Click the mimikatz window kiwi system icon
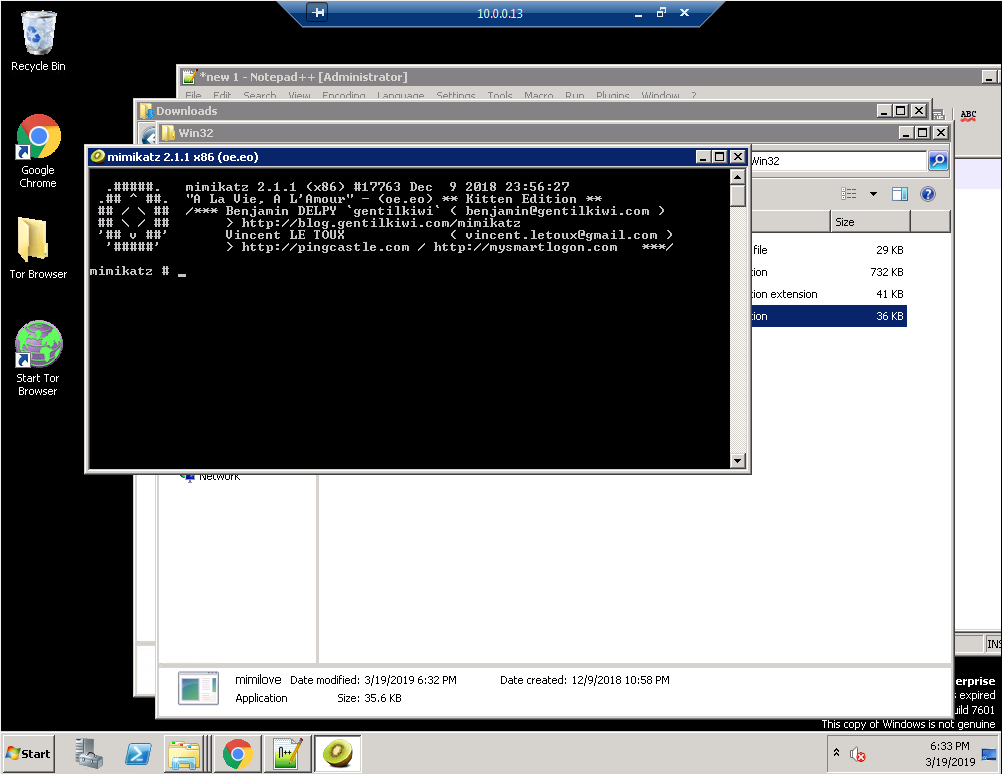The height and width of the screenshot is (774, 1002). click(x=97, y=157)
